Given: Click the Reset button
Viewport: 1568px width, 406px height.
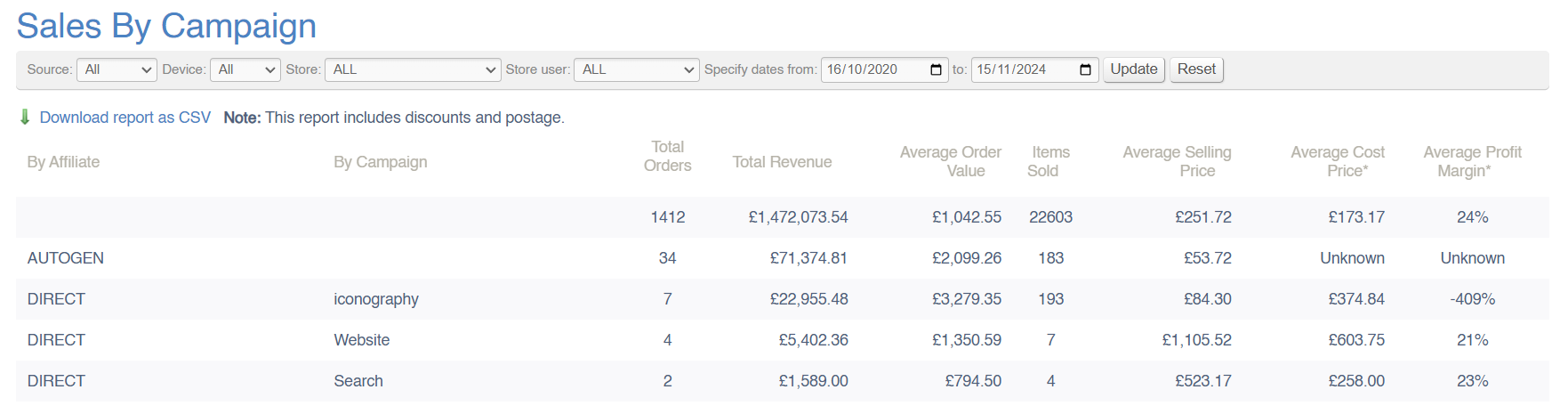Looking at the screenshot, I should coord(1196,69).
